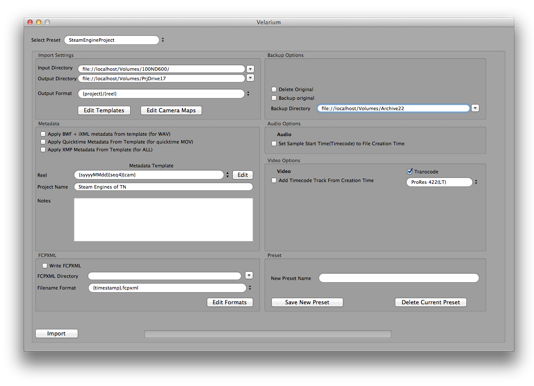Click the import progress bar
The width and height of the screenshot is (534, 386).
268,334
